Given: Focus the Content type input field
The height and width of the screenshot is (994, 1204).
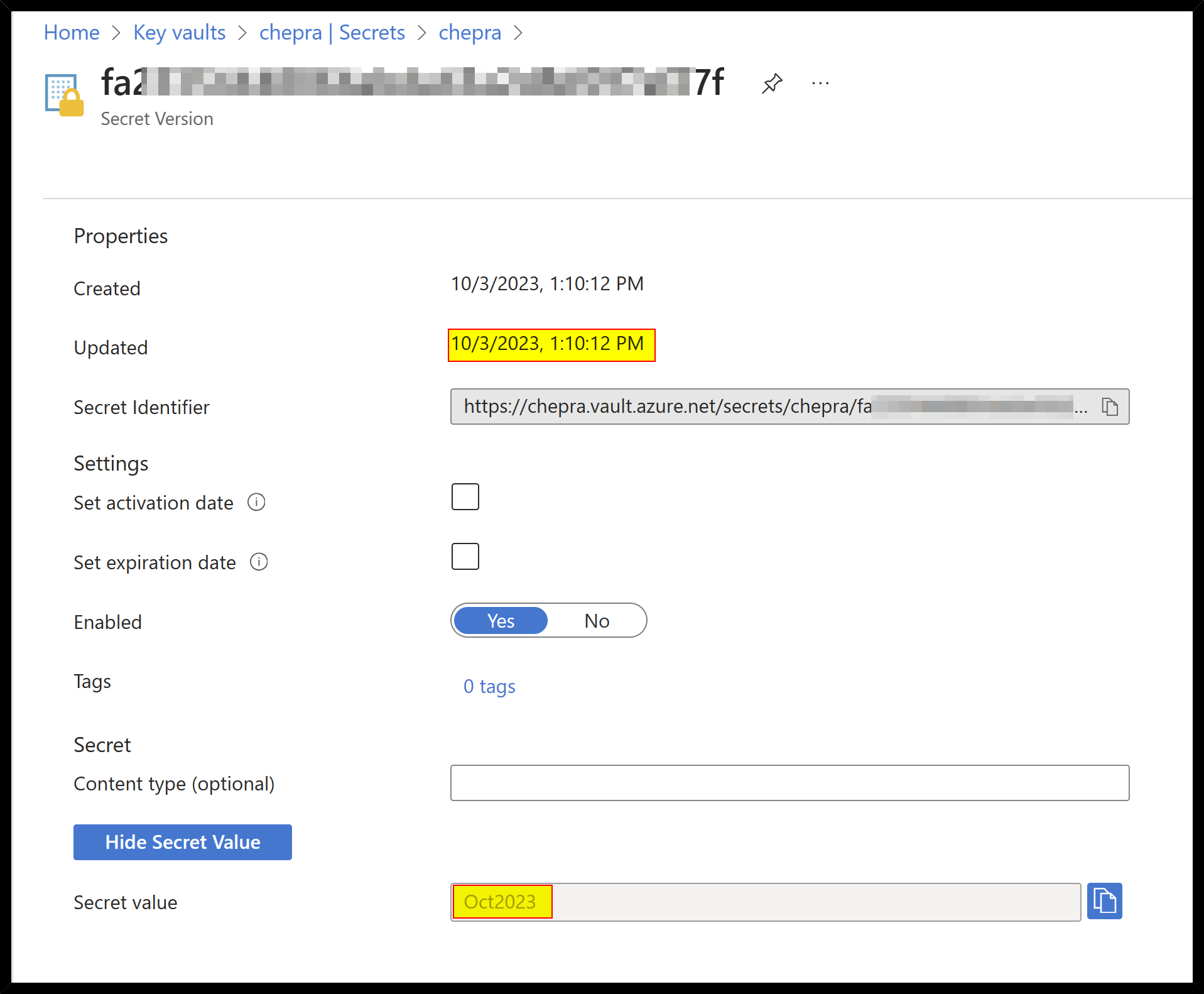Looking at the screenshot, I should click(x=789, y=783).
